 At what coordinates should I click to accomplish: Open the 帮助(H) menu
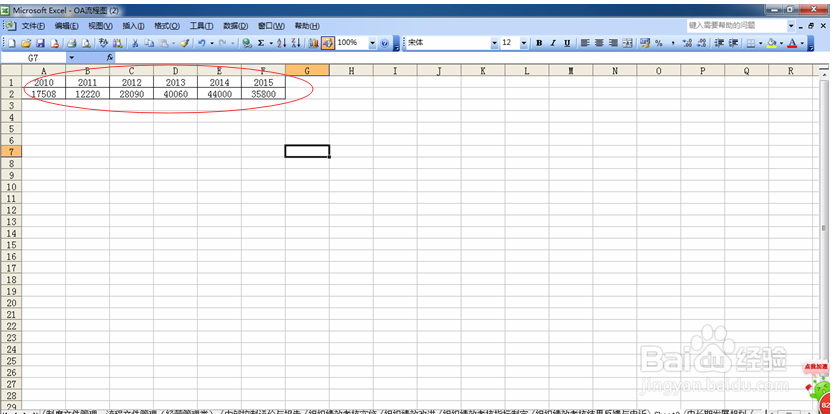coord(307,26)
